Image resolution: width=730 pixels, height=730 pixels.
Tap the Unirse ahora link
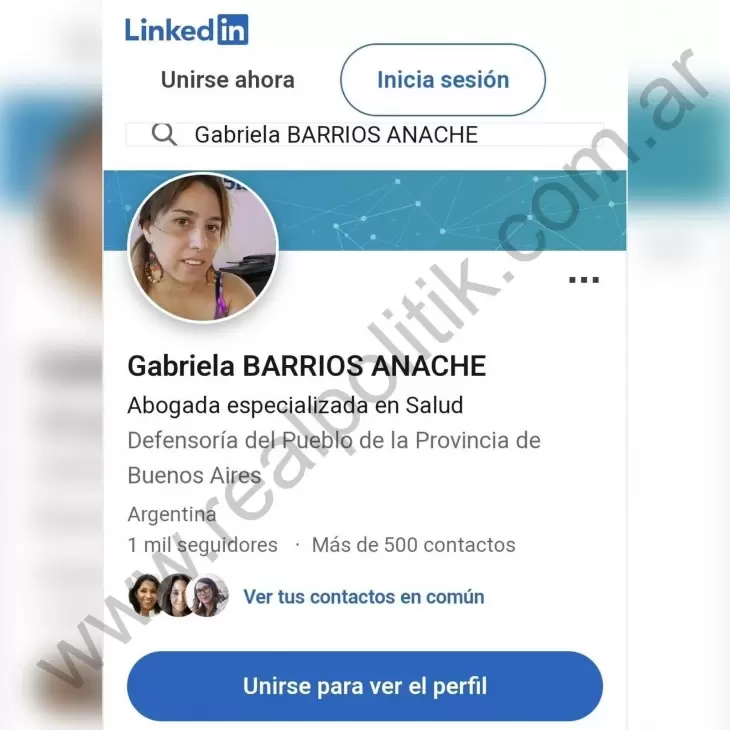[228, 80]
